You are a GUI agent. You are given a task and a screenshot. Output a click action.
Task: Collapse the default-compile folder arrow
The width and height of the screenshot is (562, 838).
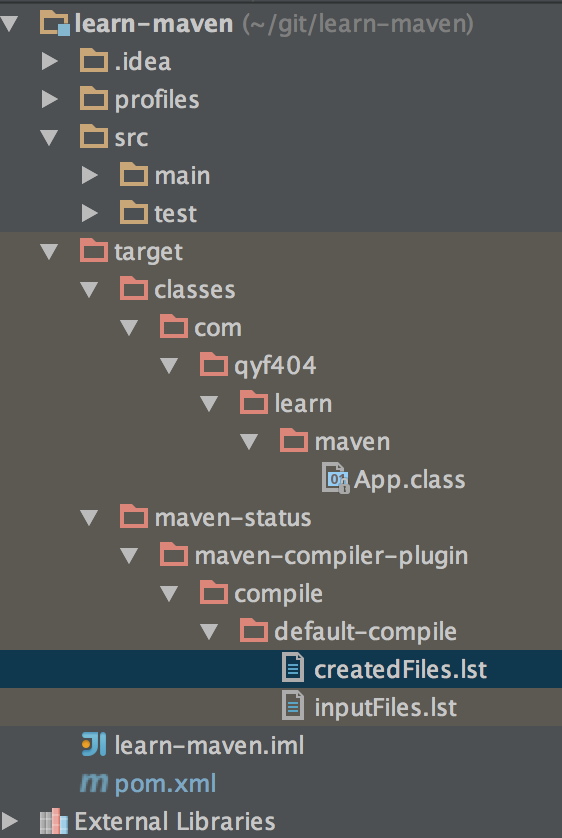pyautogui.click(x=209, y=631)
